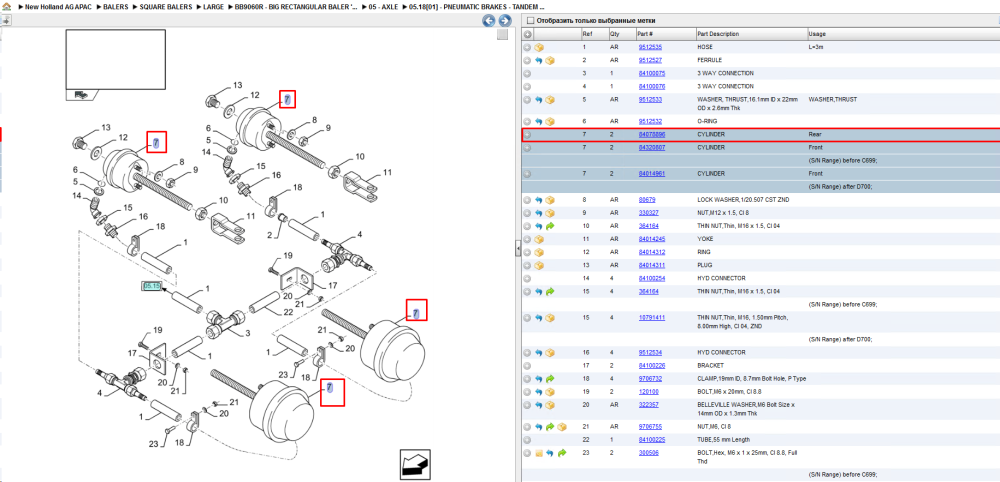Click the small square button above diagram
Screen dimensions: 1000x482
pyautogui.click(x=503, y=34)
